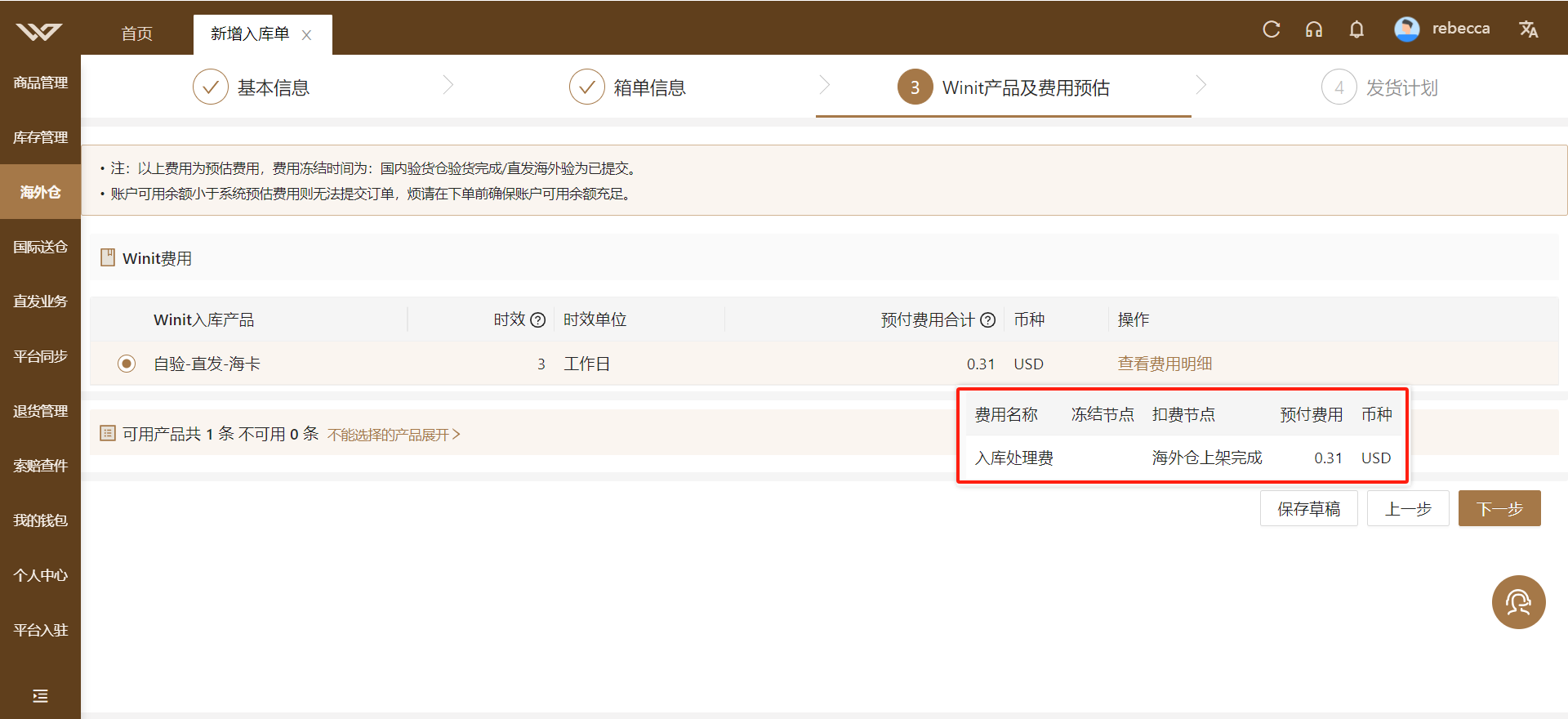Expand 不能选择的产品展开 section
This screenshot has height=719, width=1568.
pos(394,435)
